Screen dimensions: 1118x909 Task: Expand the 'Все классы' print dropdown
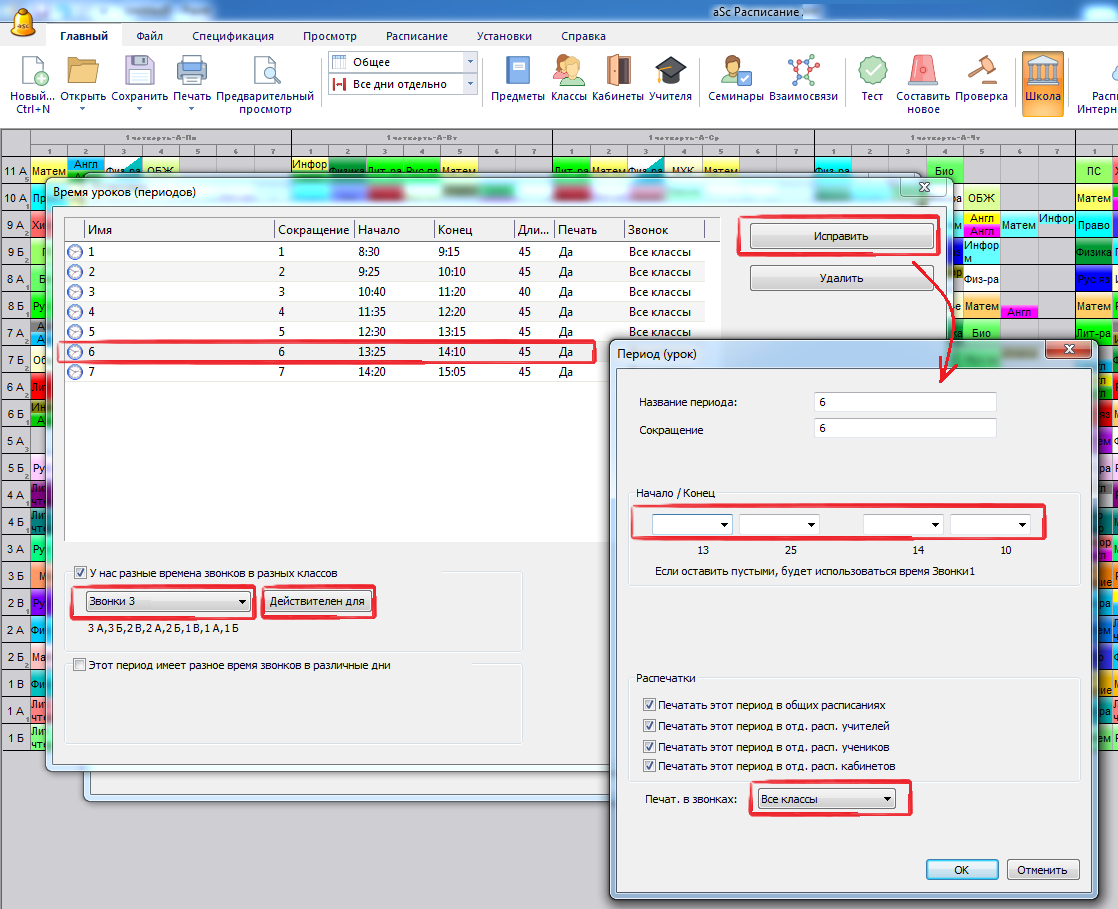(x=826, y=799)
